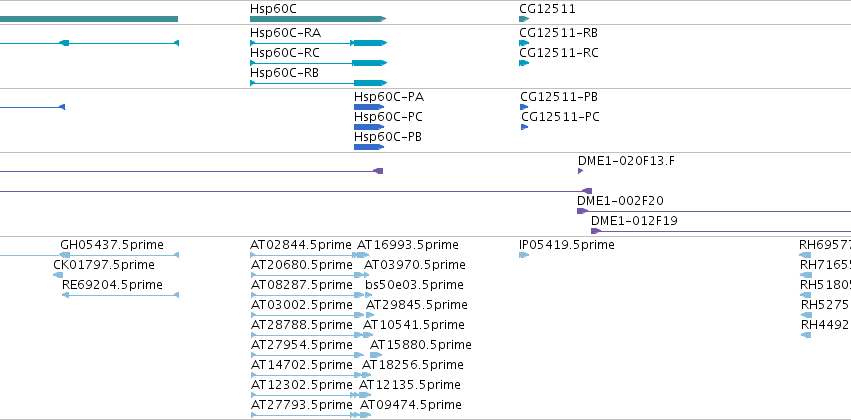
Task: Select EST AT29845.5prime label
Action: point(417,306)
